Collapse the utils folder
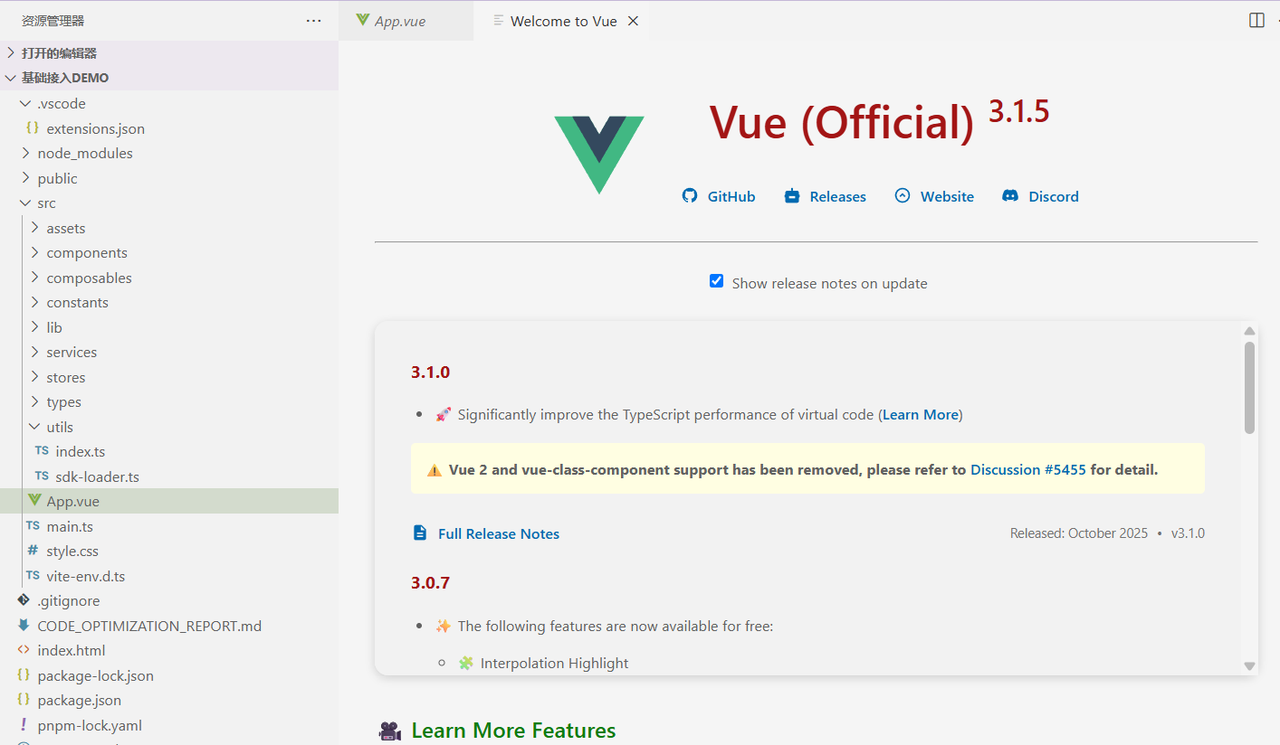The width and height of the screenshot is (1280, 745). (x=59, y=427)
